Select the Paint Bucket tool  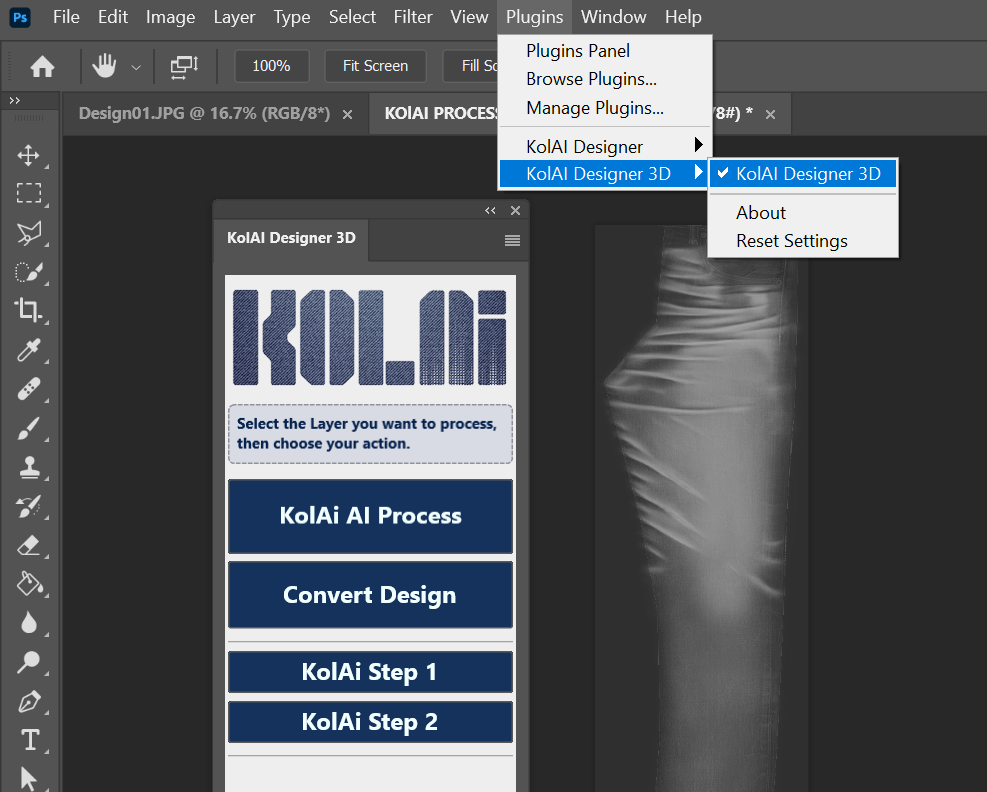(x=28, y=584)
